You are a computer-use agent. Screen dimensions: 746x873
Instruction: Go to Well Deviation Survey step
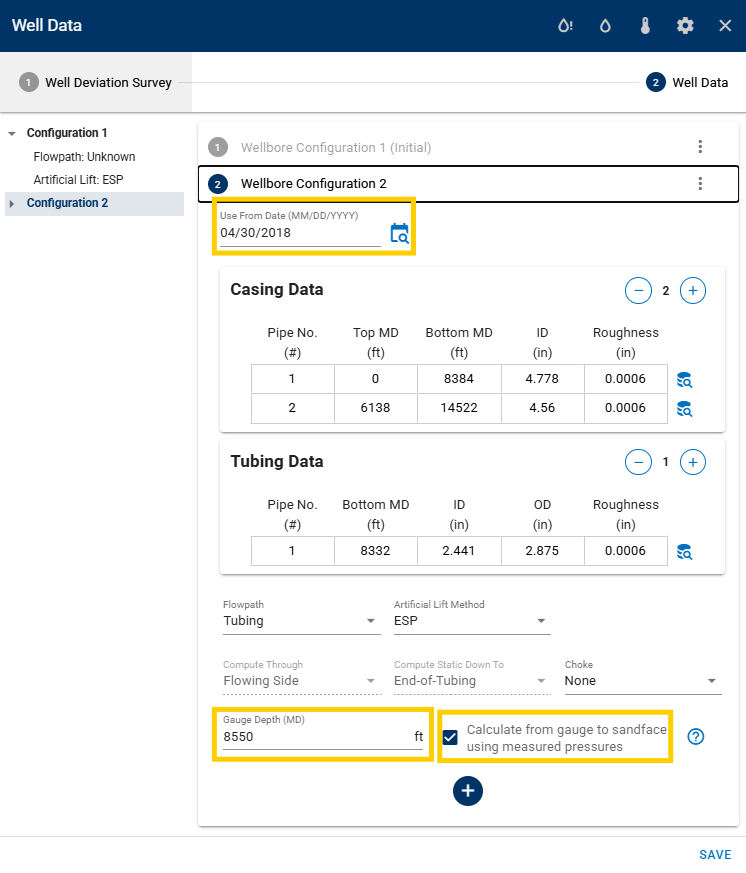[96, 82]
